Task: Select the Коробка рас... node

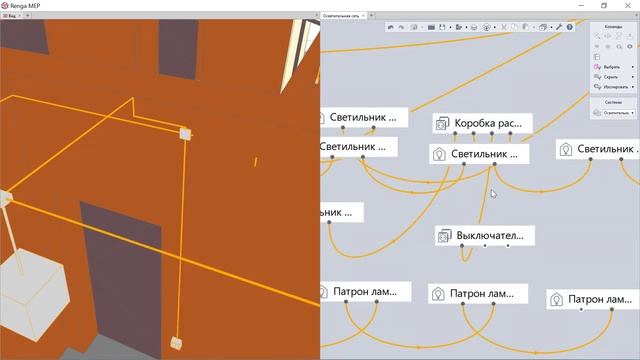Action: click(x=482, y=123)
